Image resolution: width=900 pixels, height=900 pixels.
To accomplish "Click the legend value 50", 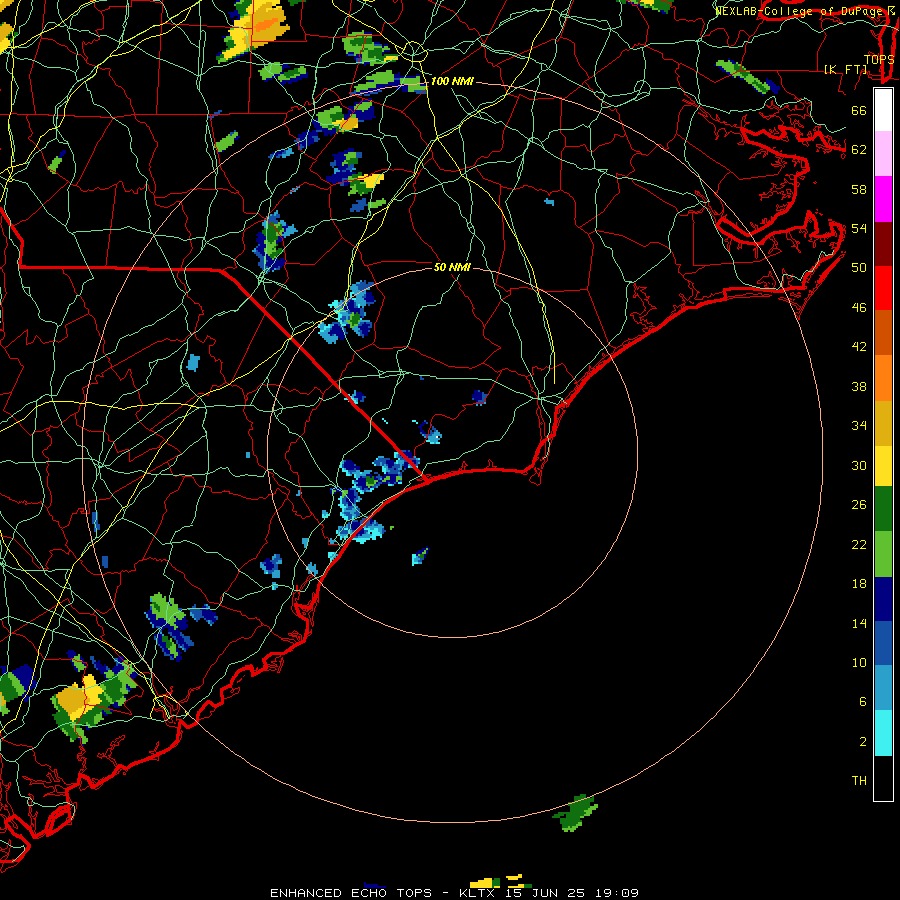I will coord(859,267).
